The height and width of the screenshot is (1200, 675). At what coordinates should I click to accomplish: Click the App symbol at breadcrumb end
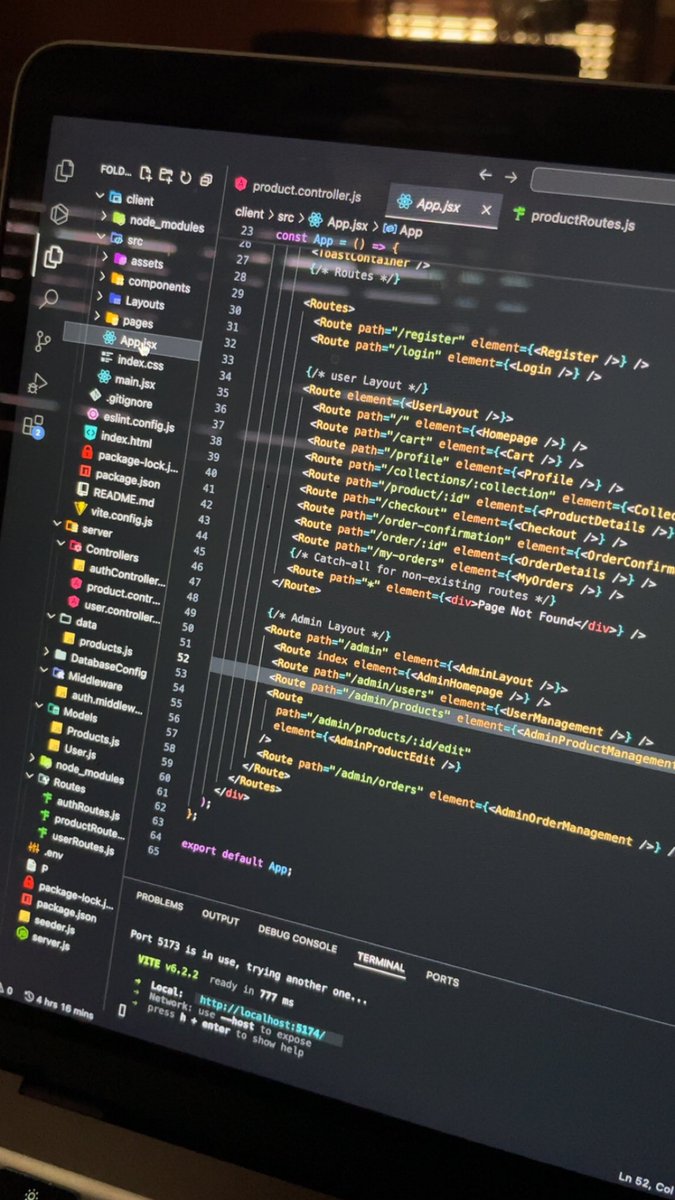[412, 229]
